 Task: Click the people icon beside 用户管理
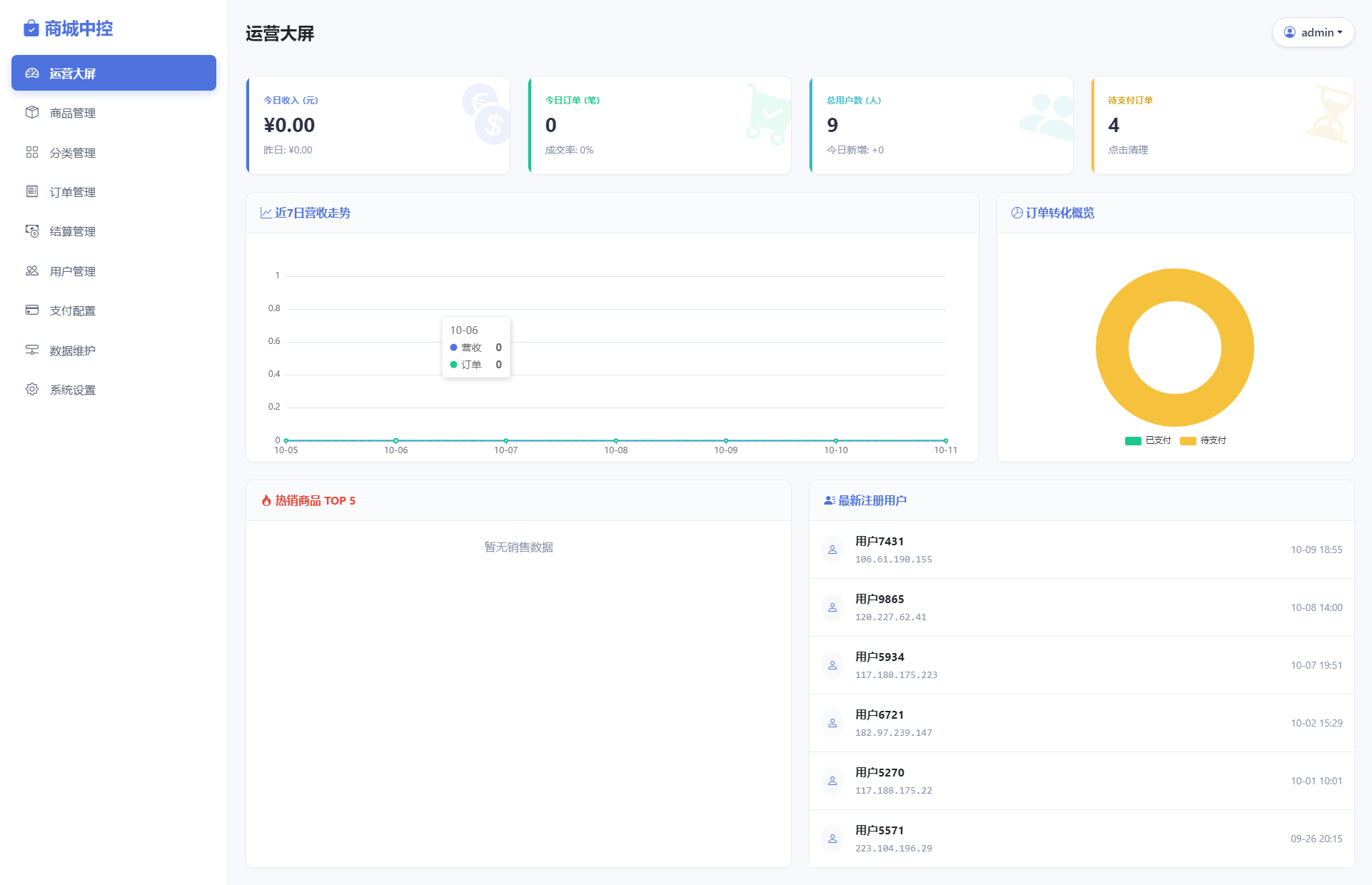point(32,270)
